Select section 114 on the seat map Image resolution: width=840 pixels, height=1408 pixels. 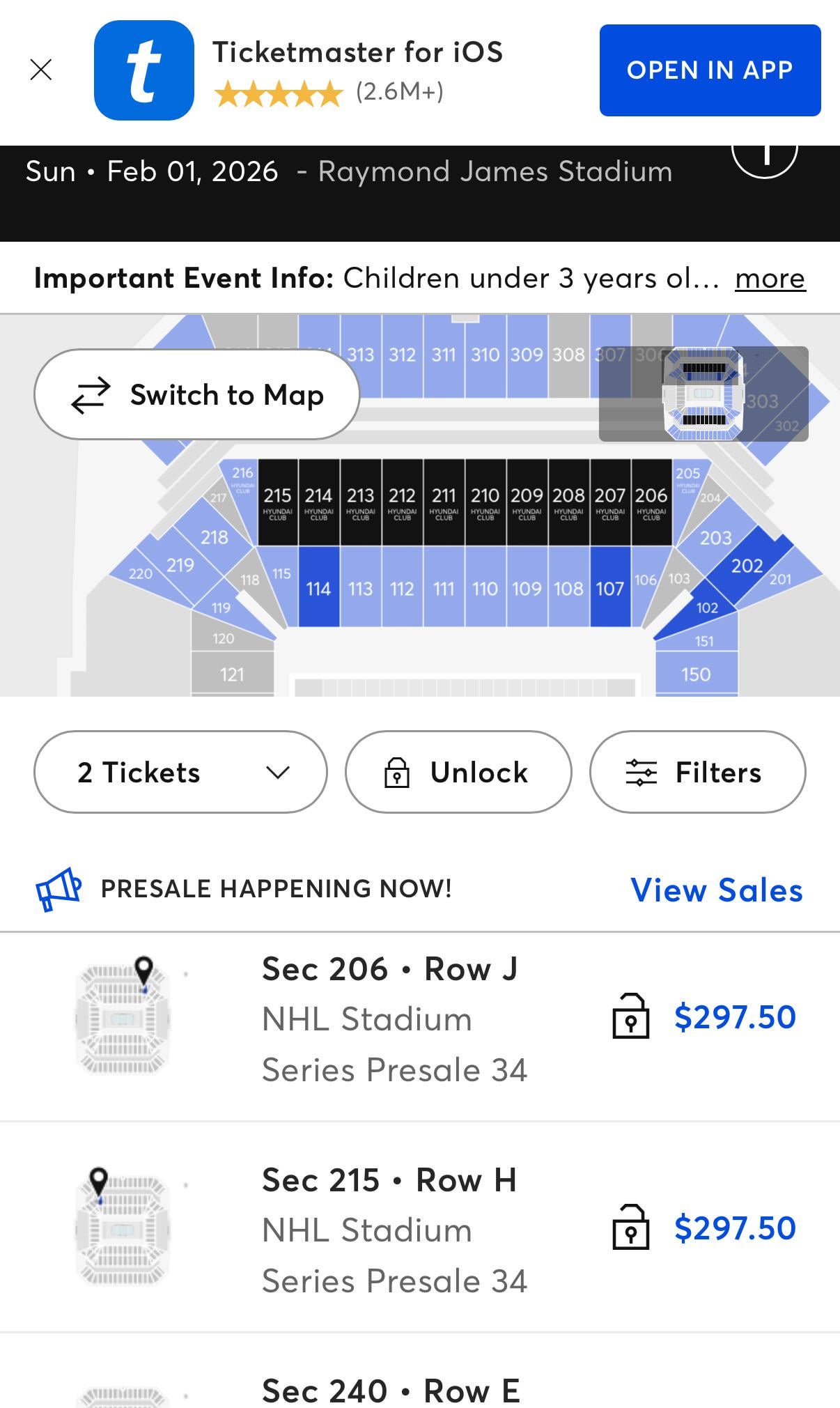point(319,587)
